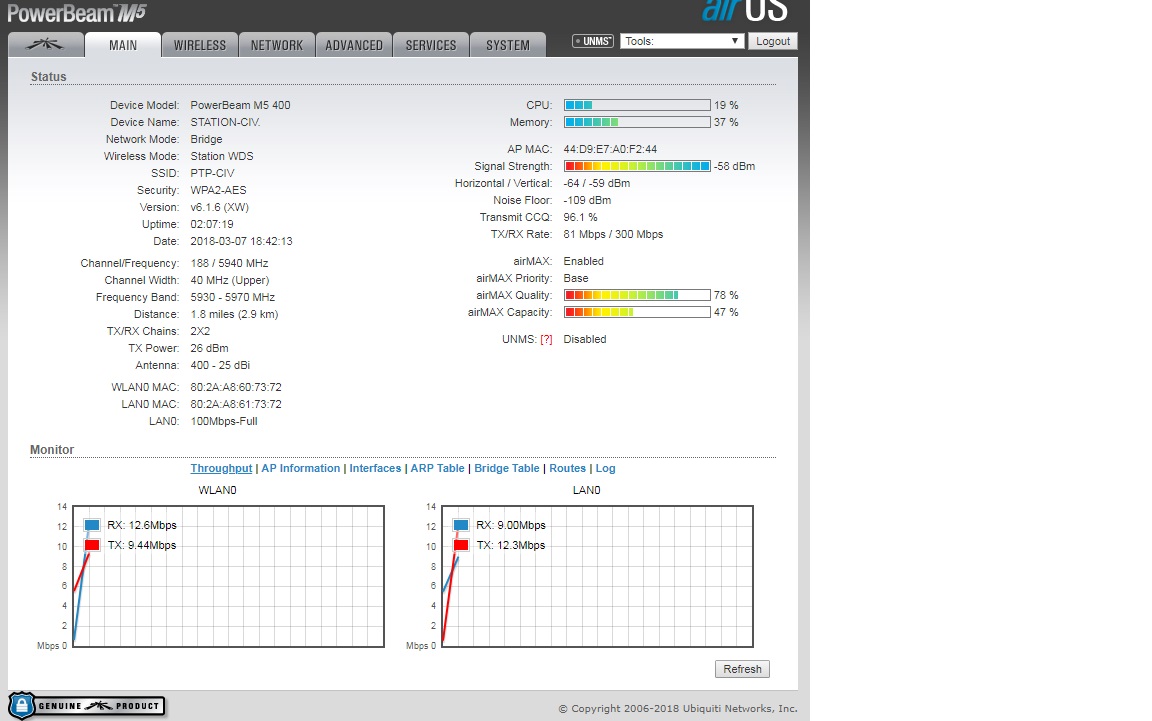Select the Horizontal / Vertical value -64 / -59 dBm
This screenshot has width=1152, height=721.
coord(597,183)
